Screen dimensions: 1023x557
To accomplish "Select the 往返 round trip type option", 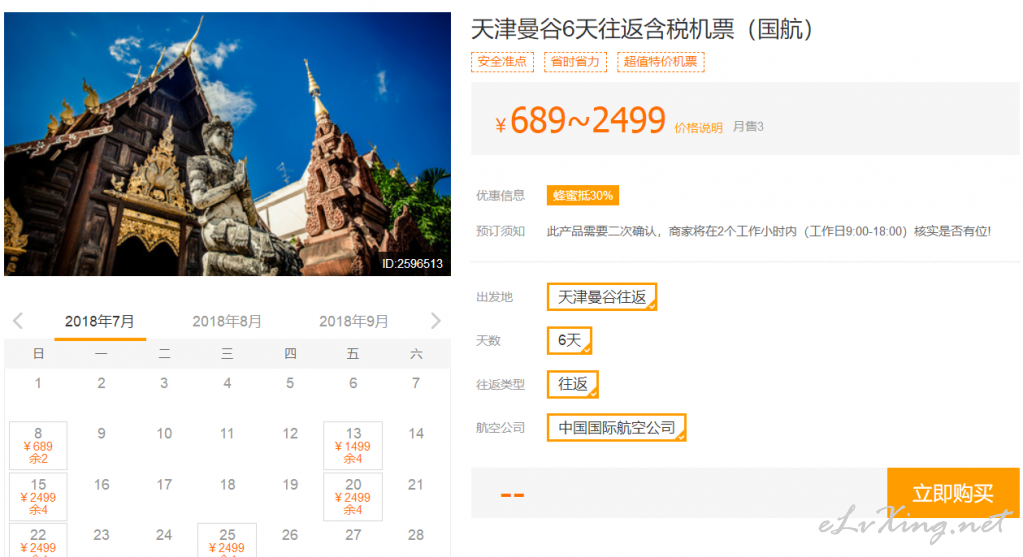I will tap(573, 384).
